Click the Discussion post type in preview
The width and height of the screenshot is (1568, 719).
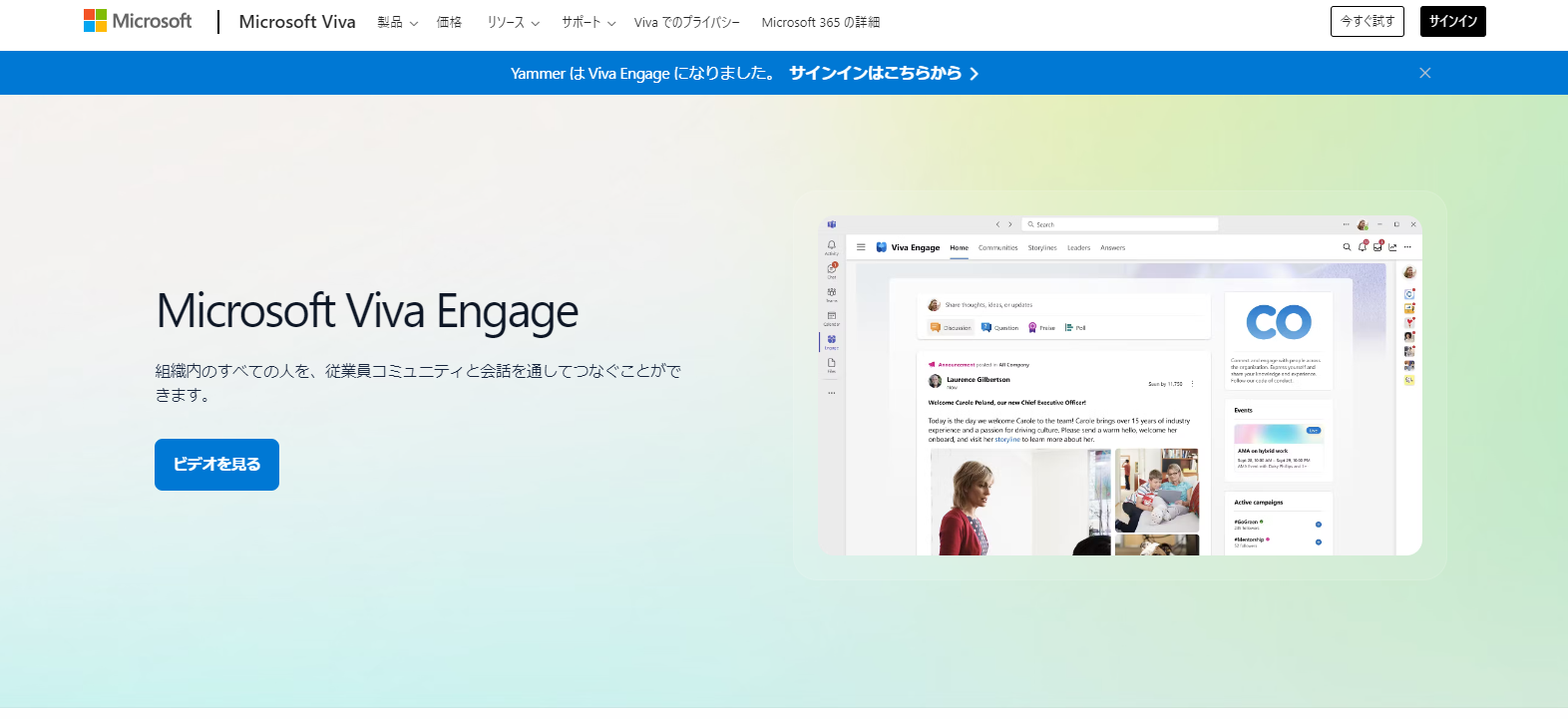coord(951,327)
